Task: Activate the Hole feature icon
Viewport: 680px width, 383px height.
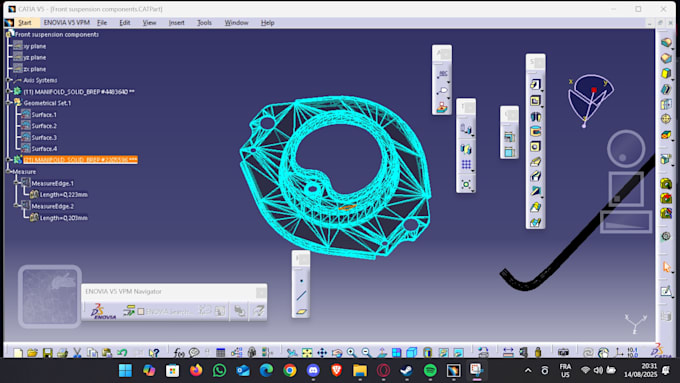Action: [535, 147]
